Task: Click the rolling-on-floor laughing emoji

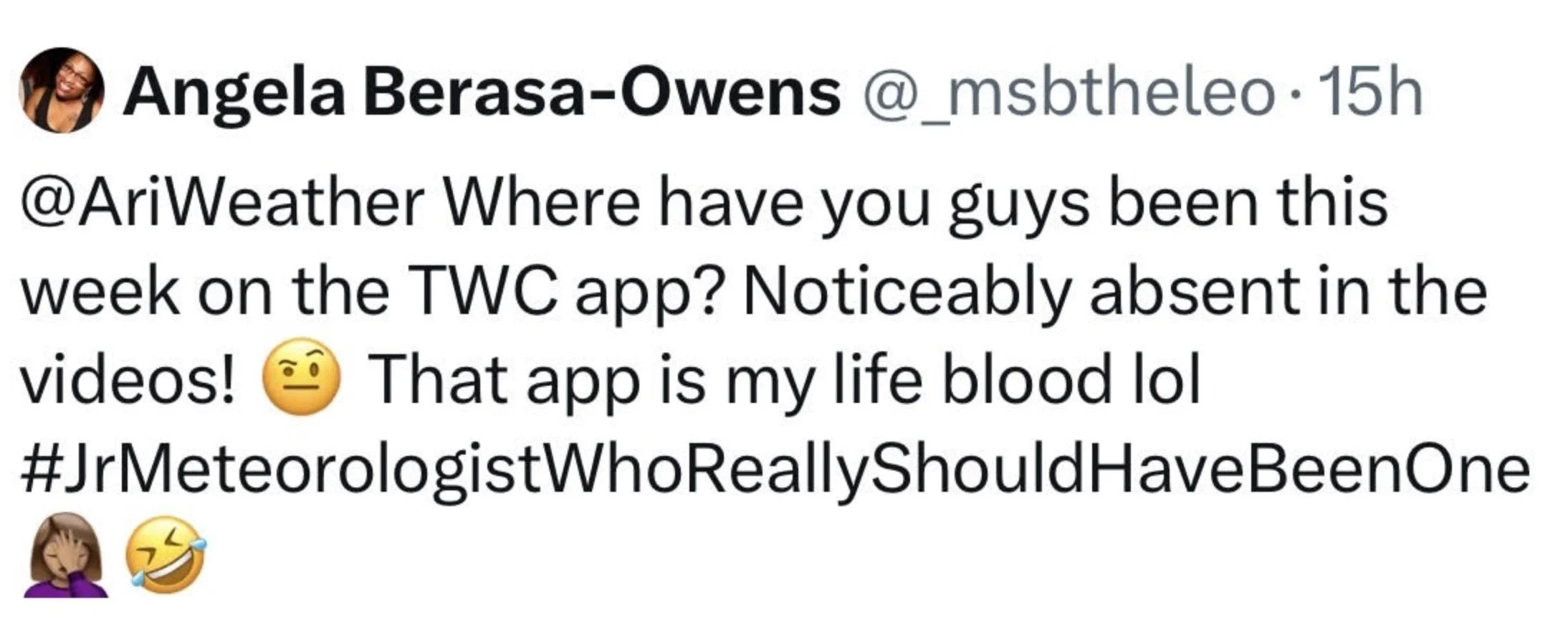Action: coord(166,556)
